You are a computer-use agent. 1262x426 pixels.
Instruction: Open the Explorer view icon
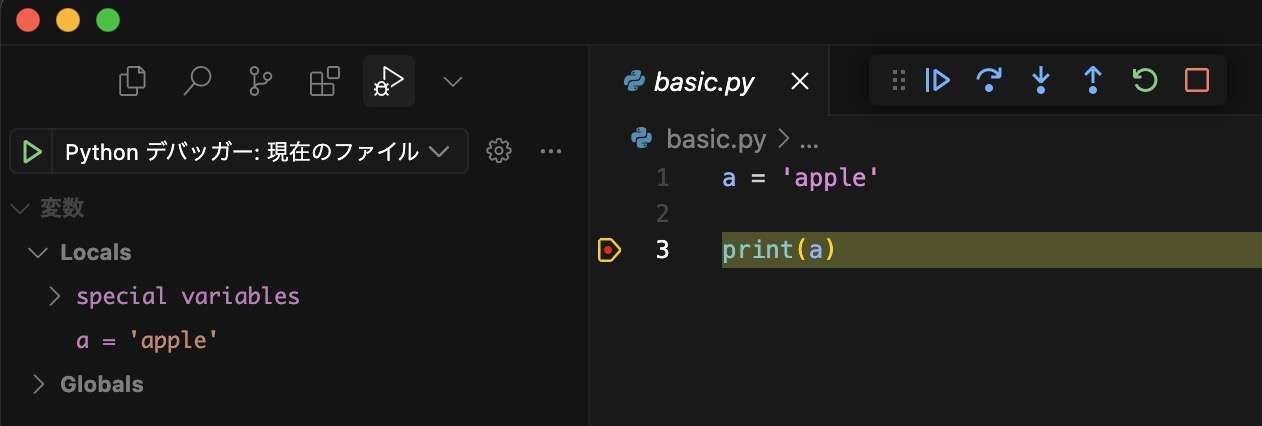tap(132, 81)
